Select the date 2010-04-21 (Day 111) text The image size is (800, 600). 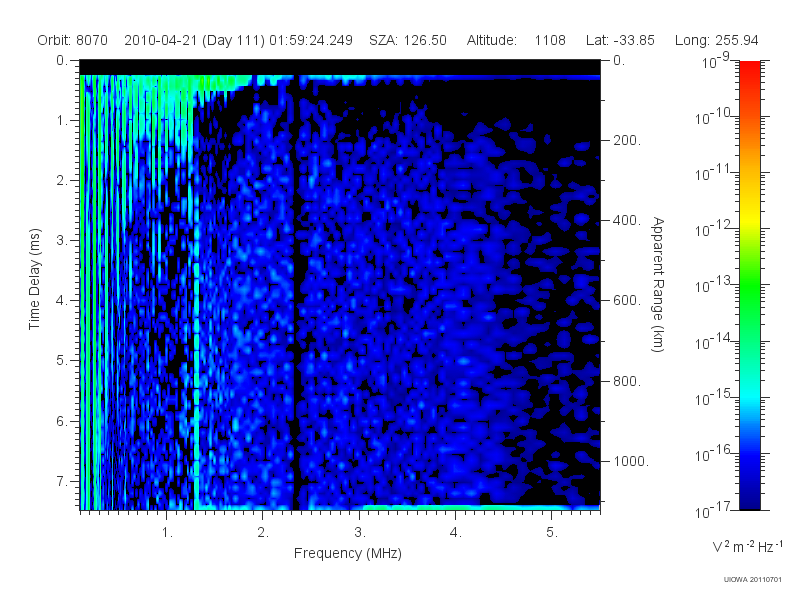194,40
